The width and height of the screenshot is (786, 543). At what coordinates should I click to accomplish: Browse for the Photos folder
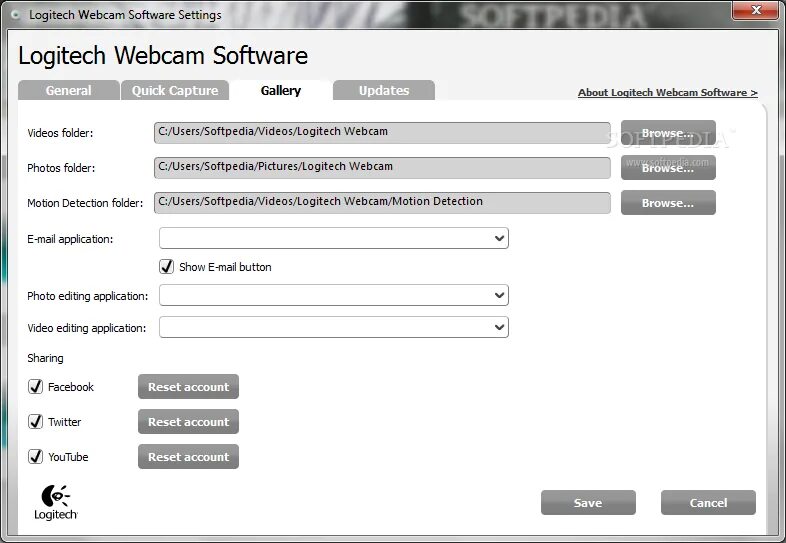668,168
